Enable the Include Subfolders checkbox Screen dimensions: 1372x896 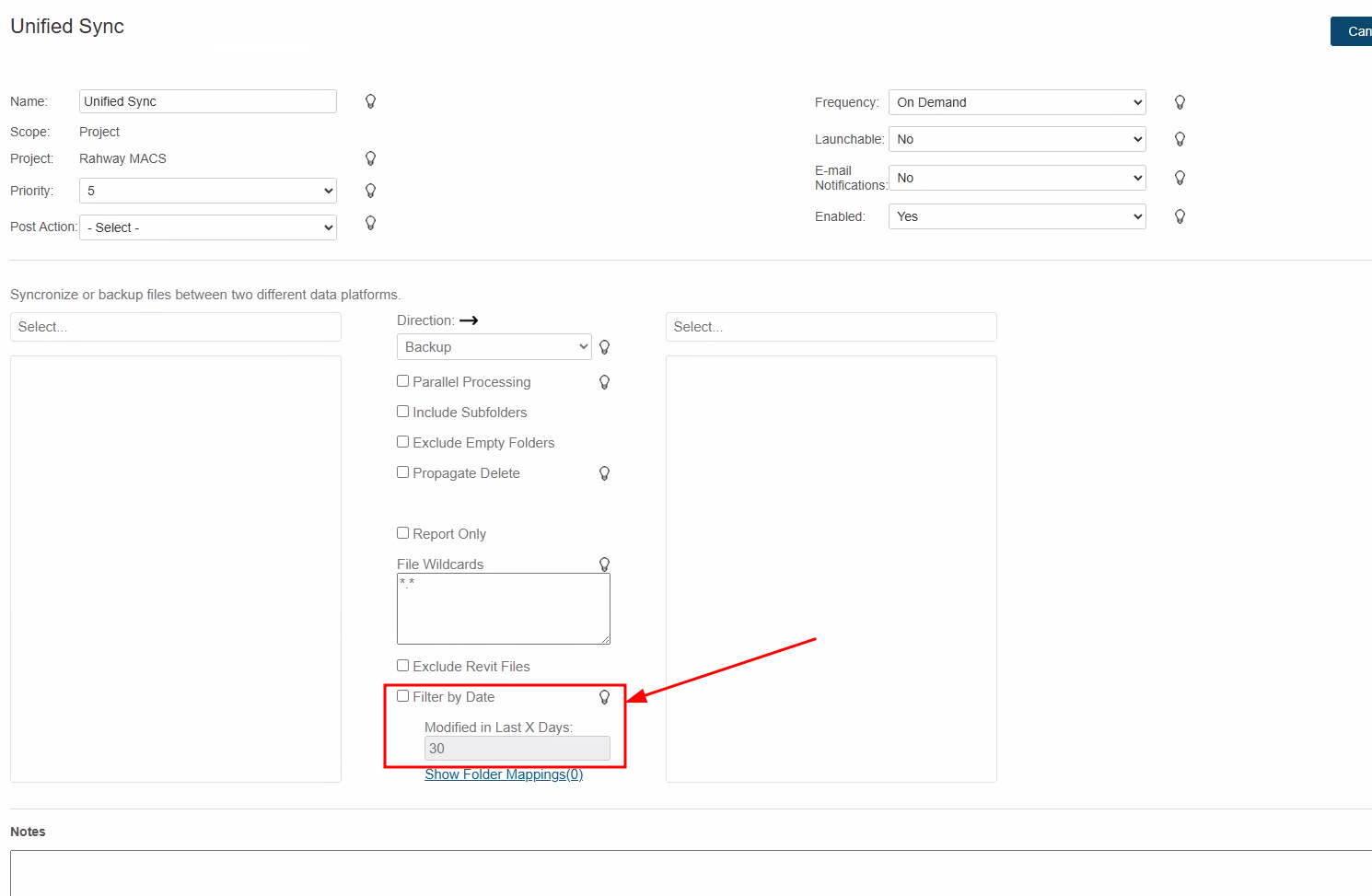[403, 412]
